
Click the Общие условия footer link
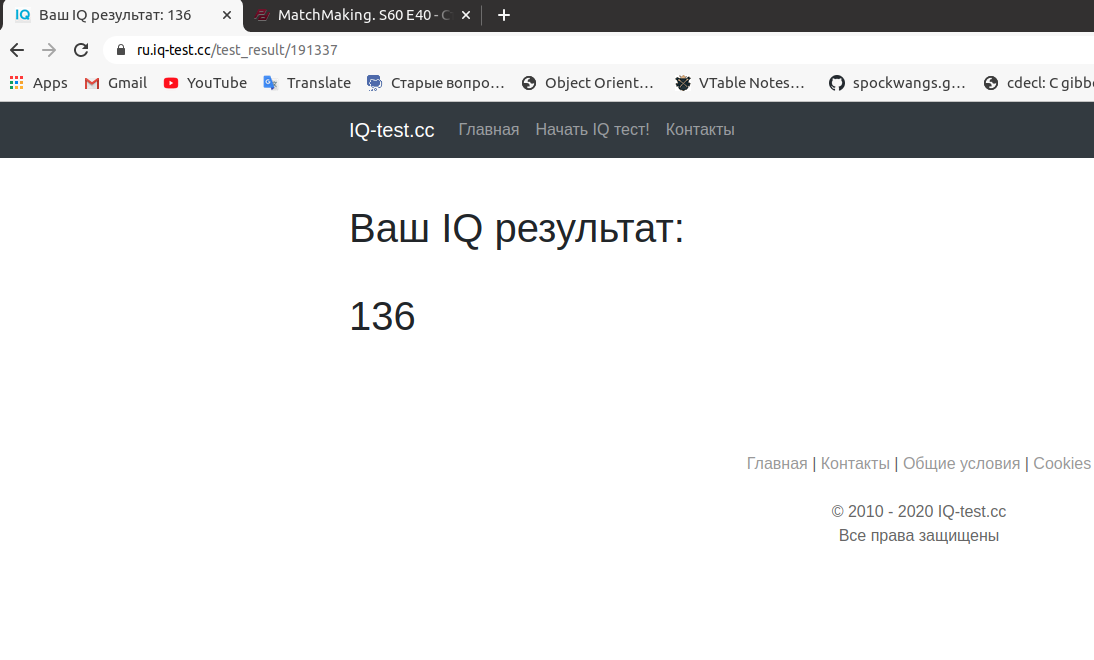pos(961,464)
